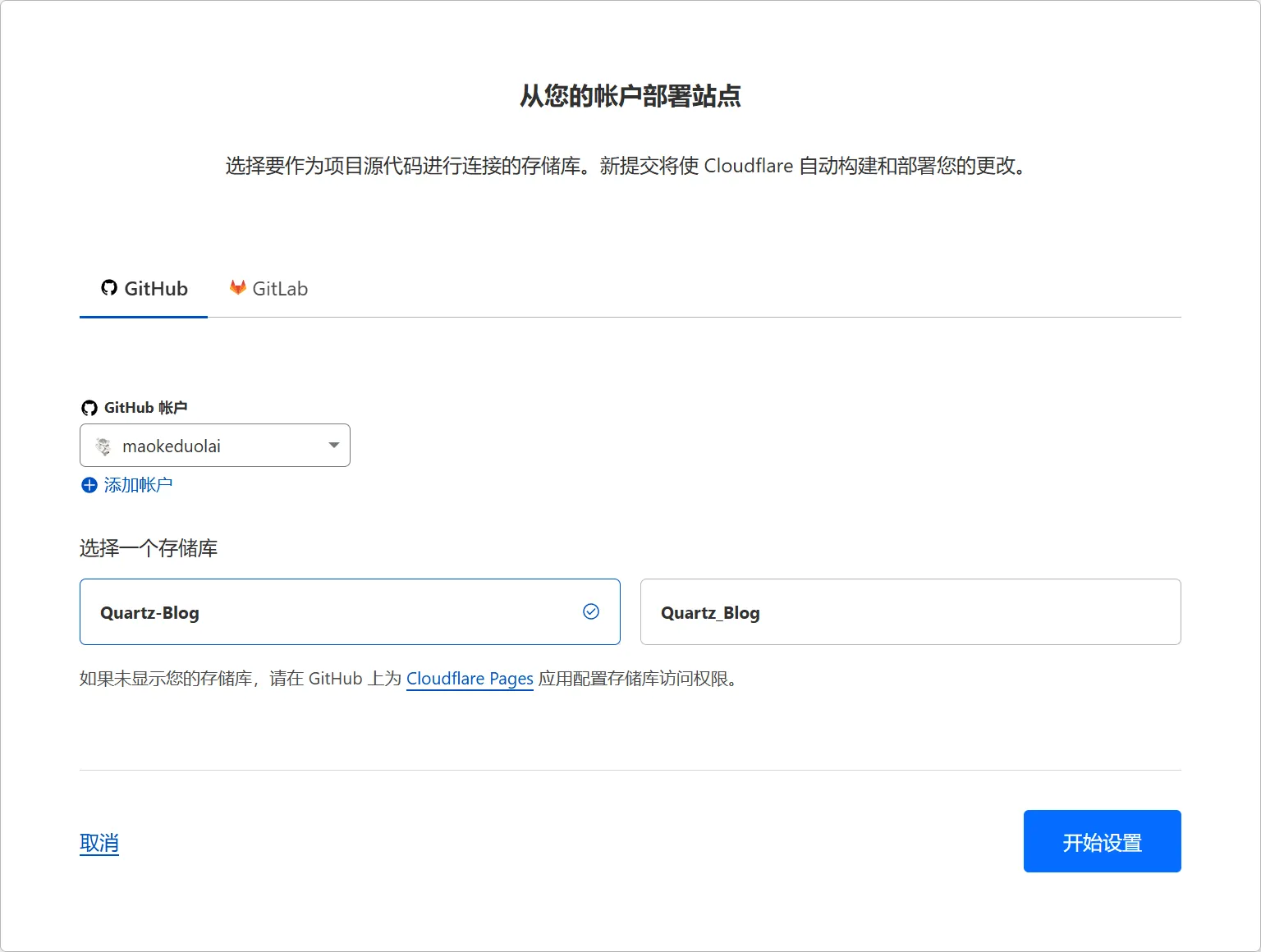Click the GitLab fox icon
This screenshot has width=1261, height=952.
238,287
